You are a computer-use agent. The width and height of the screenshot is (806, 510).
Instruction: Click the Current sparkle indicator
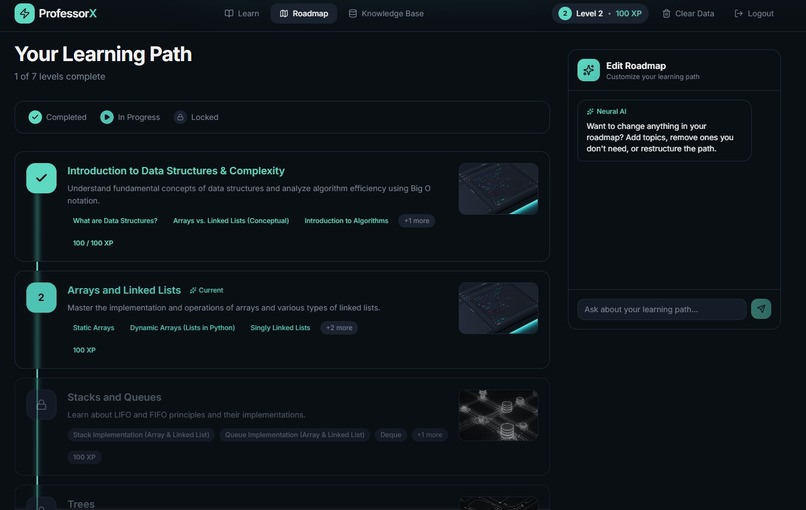coord(206,290)
